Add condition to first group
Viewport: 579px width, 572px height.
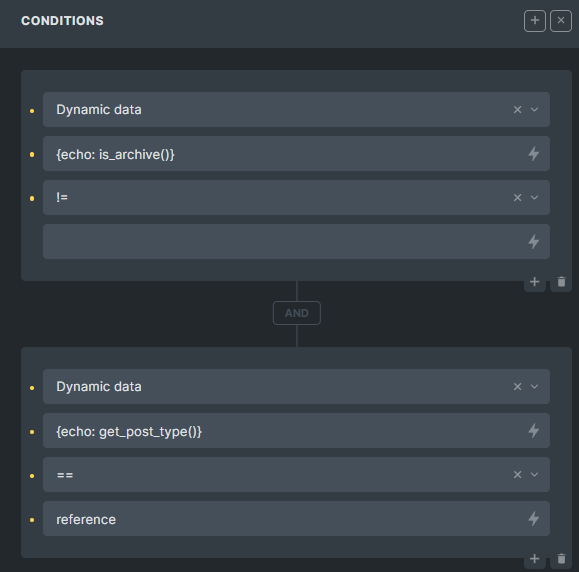coord(535,282)
